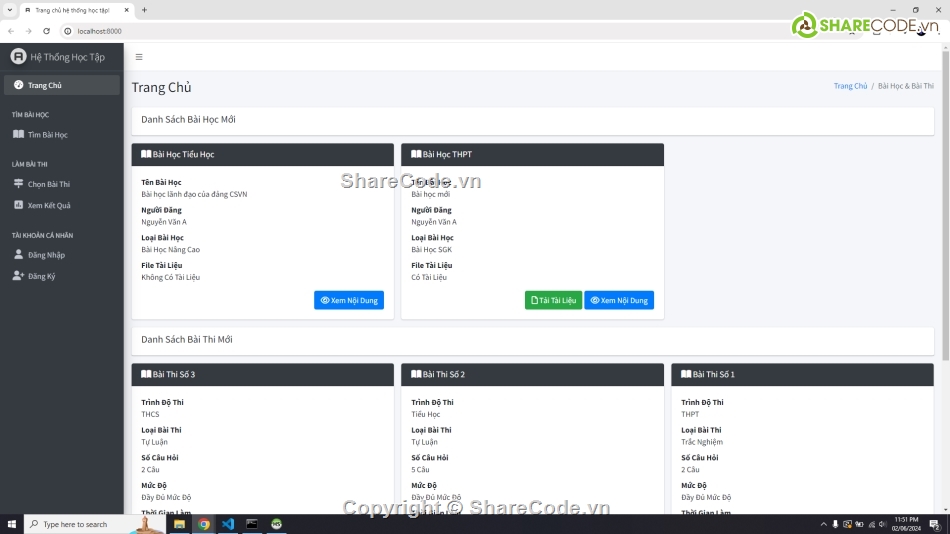The height and width of the screenshot is (534, 950).
Task: Click text Bài học lãnh đạo của đảng CSVN
Action: pyautogui.click(x=194, y=194)
